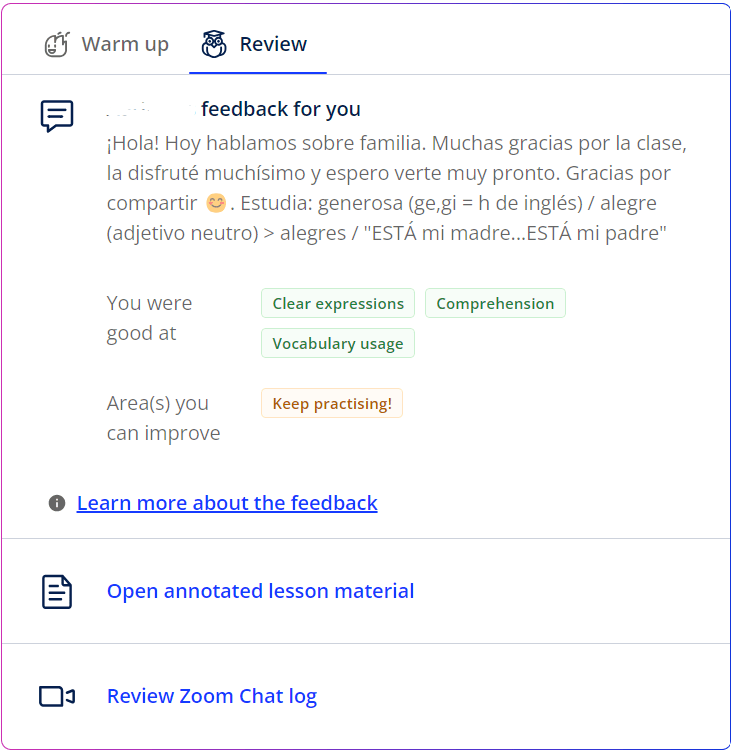Viewport: 732px width, 752px height.
Task: Select the Vocabulary usage tag
Action: (338, 344)
